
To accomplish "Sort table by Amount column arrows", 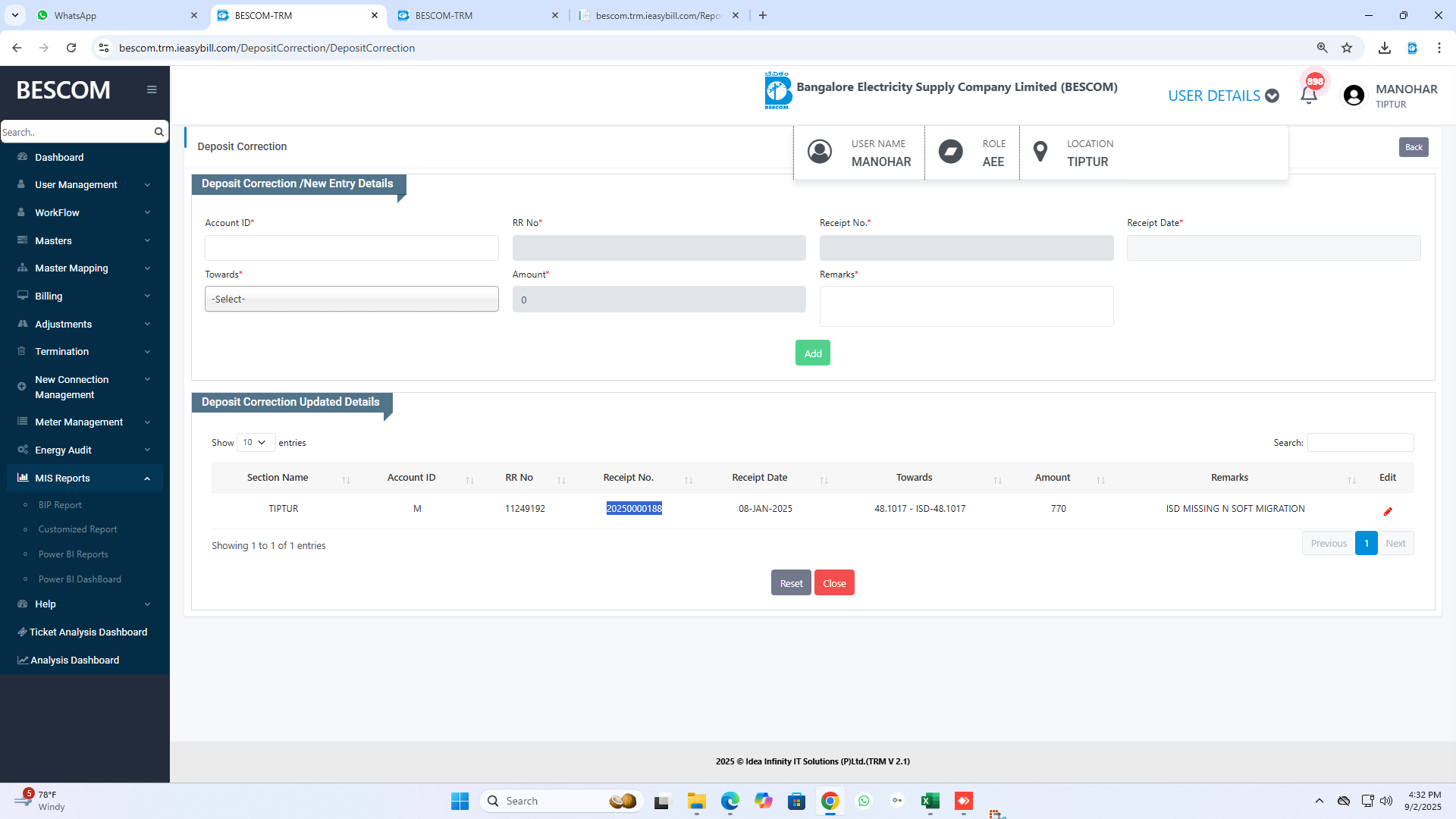I will coord(1100,480).
